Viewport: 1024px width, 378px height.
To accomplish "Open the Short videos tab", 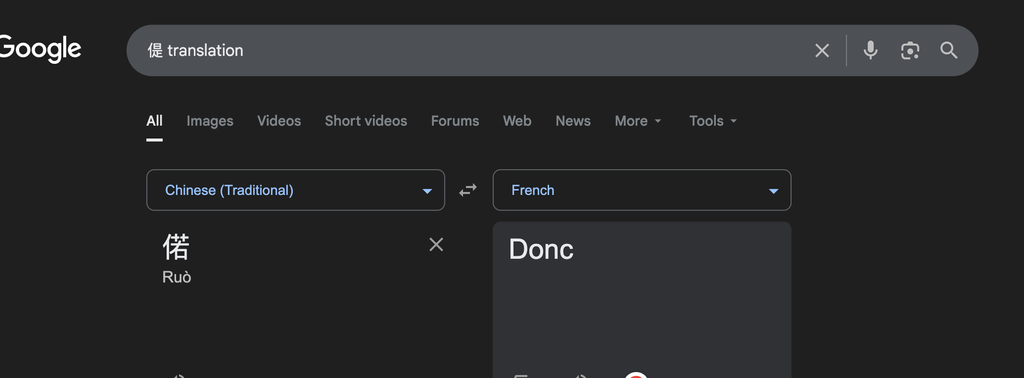I will 366,121.
